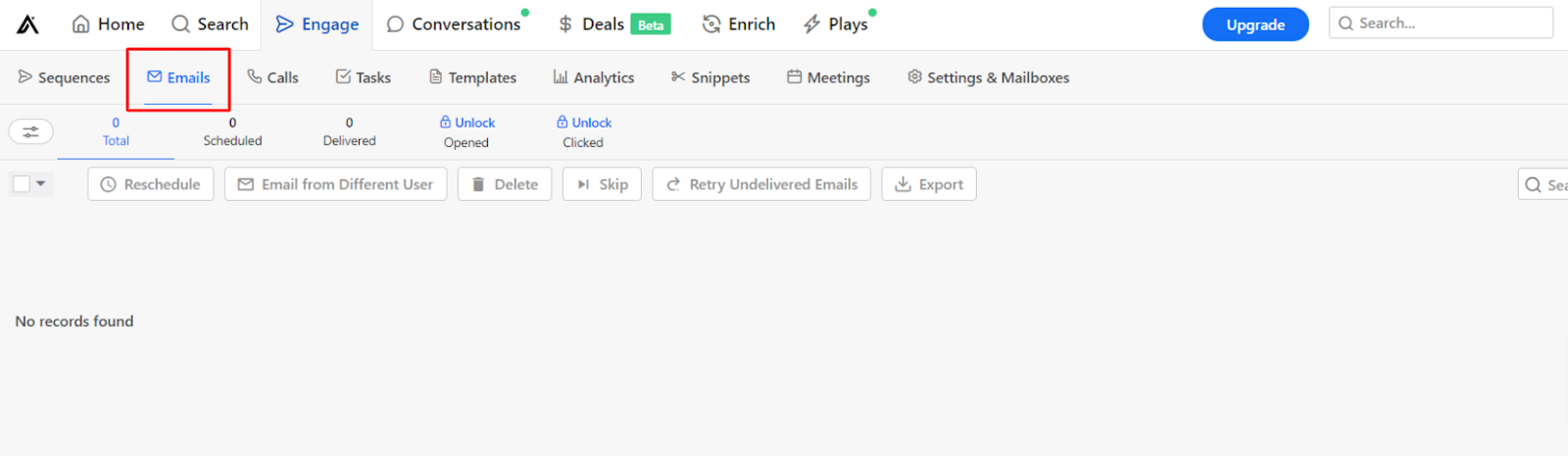Open the Snippets tab
Viewport: 1568px width, 456px height.
[710, 77]
